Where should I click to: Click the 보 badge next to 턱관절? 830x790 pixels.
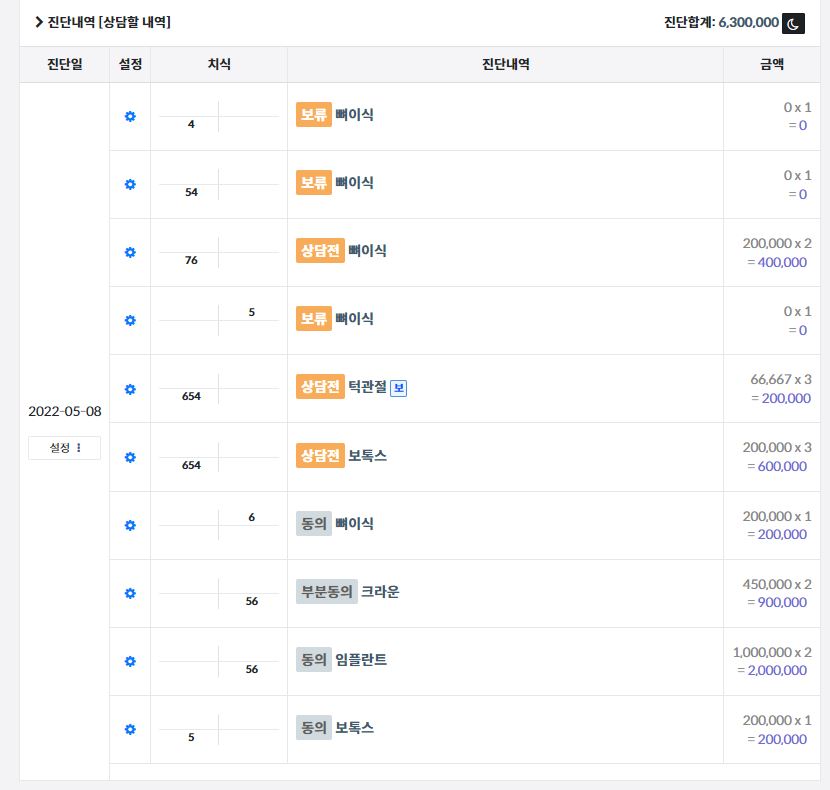pyautogui.click(x=398, y=387)
